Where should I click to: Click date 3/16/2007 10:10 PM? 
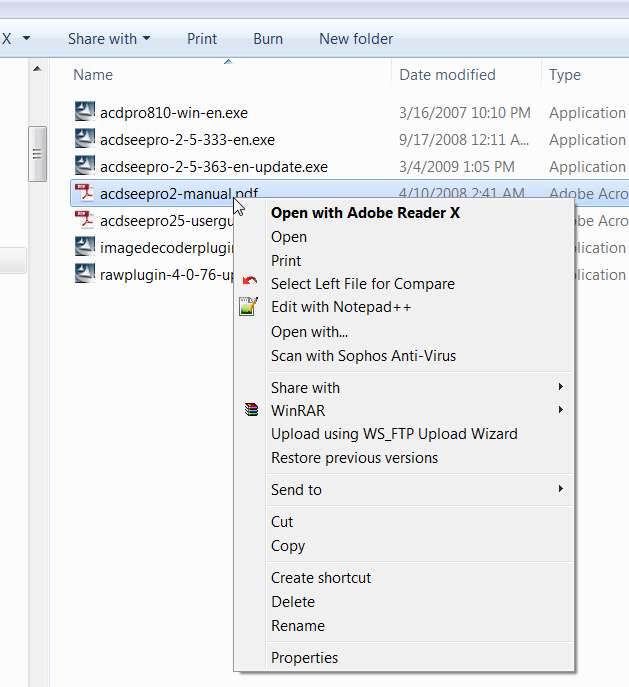coord(465,113)
